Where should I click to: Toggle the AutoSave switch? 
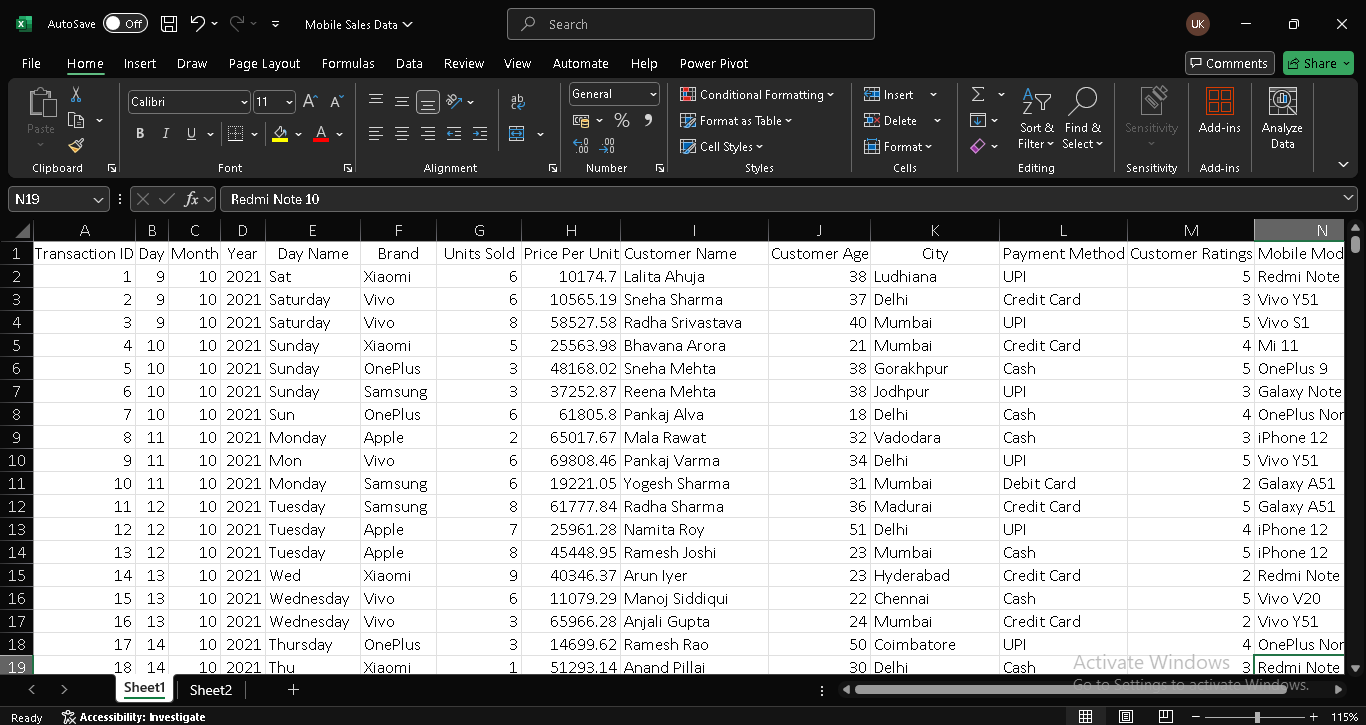pos(125,24)
